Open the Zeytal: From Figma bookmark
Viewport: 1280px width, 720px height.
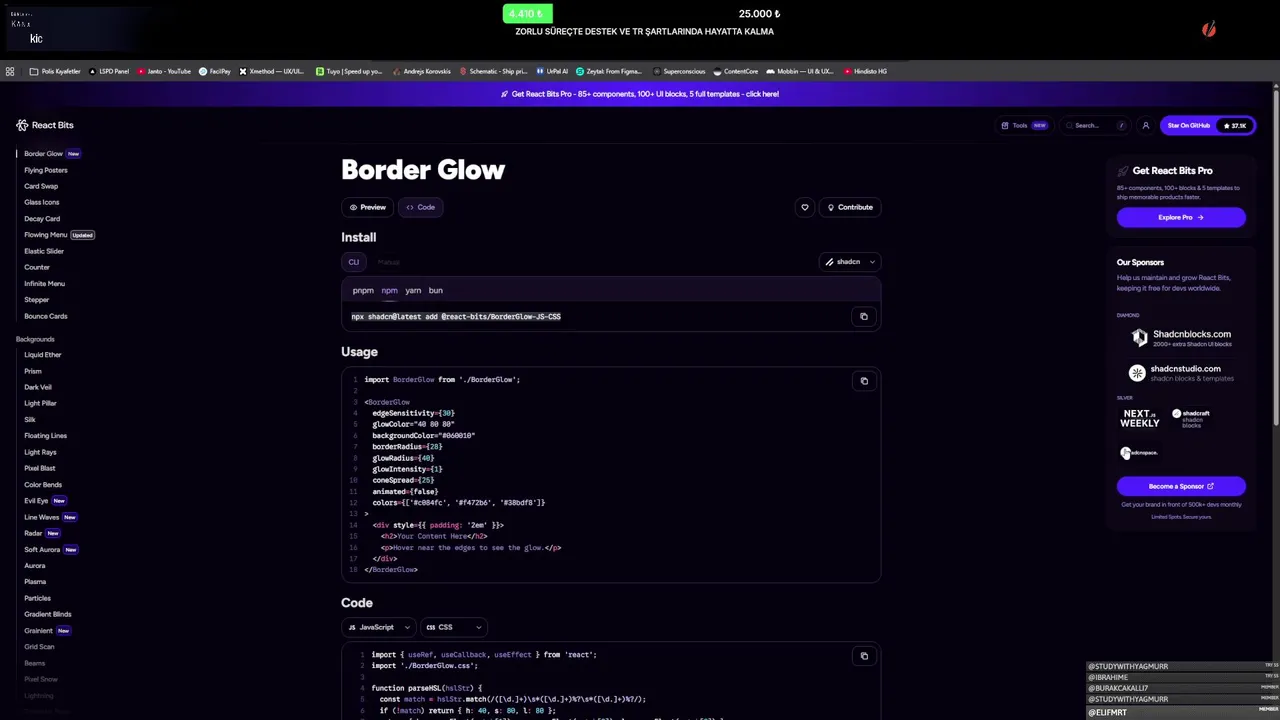point(609,71)
